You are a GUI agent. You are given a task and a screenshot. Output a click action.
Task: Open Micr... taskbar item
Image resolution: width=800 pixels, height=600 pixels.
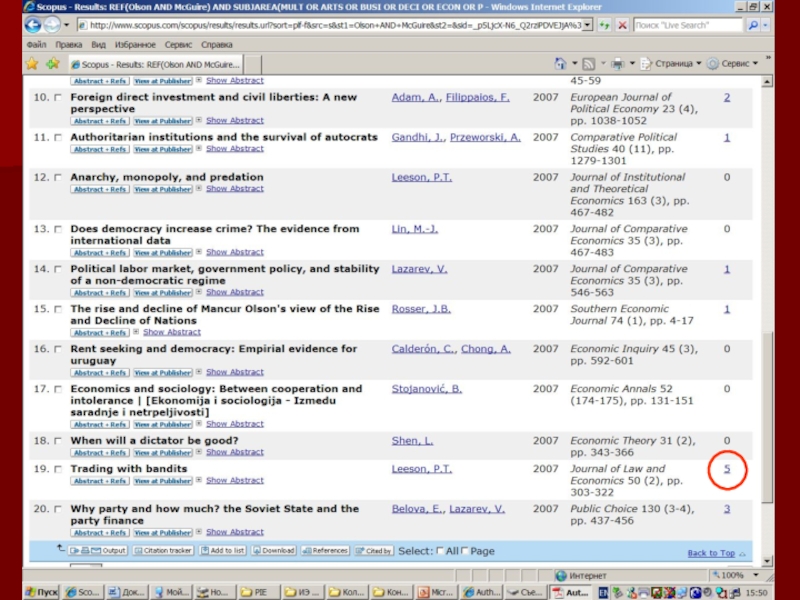pyautogui.click(x=437, y=592)
